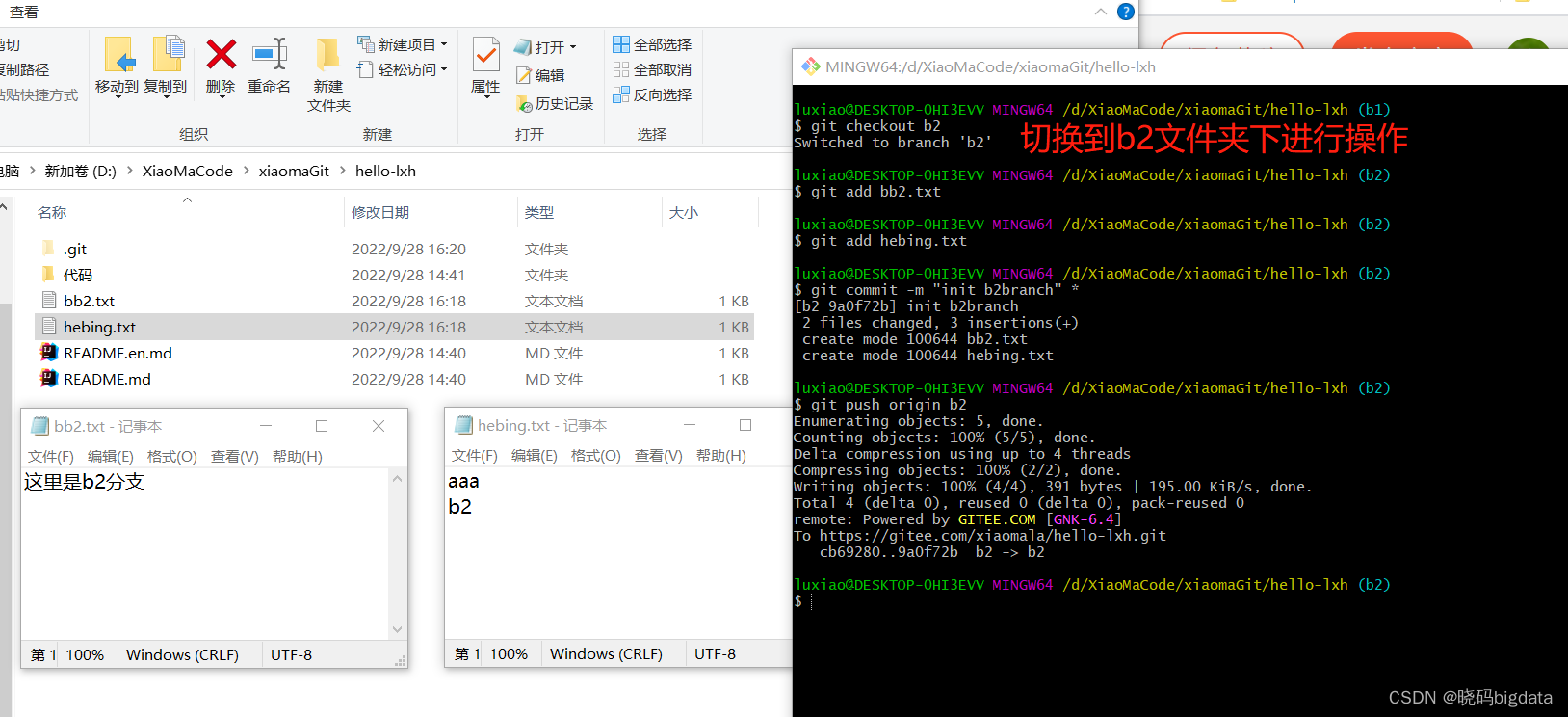This screenshot has width=1568, height=717.
Task: Collapse the ribbon with the chevron arrow
Action: [1101, 12]
